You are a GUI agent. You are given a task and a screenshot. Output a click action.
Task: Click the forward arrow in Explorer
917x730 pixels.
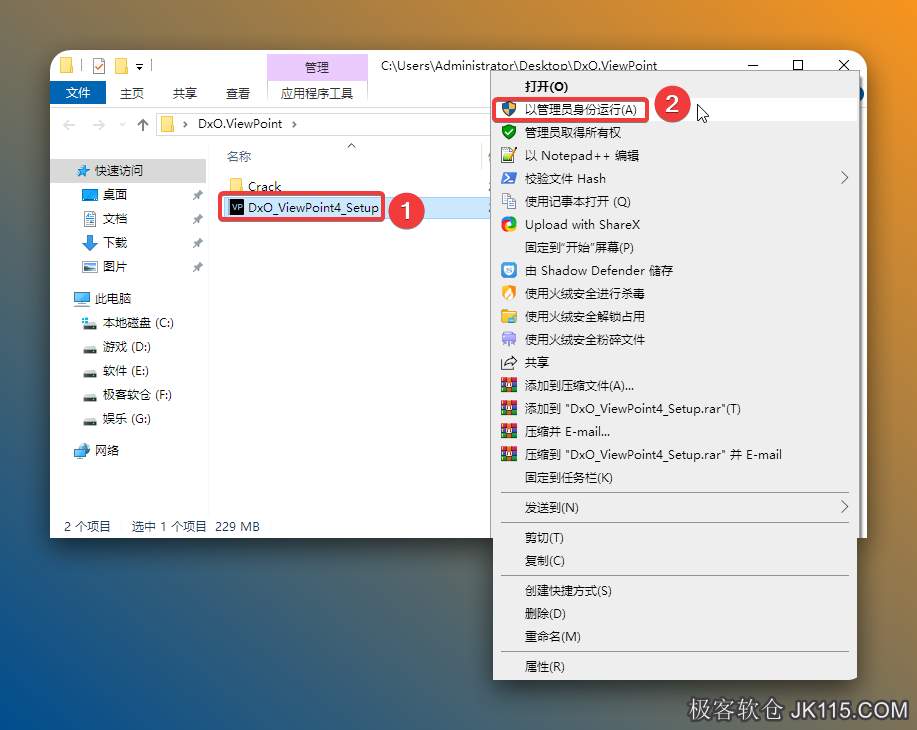[99, 125]
